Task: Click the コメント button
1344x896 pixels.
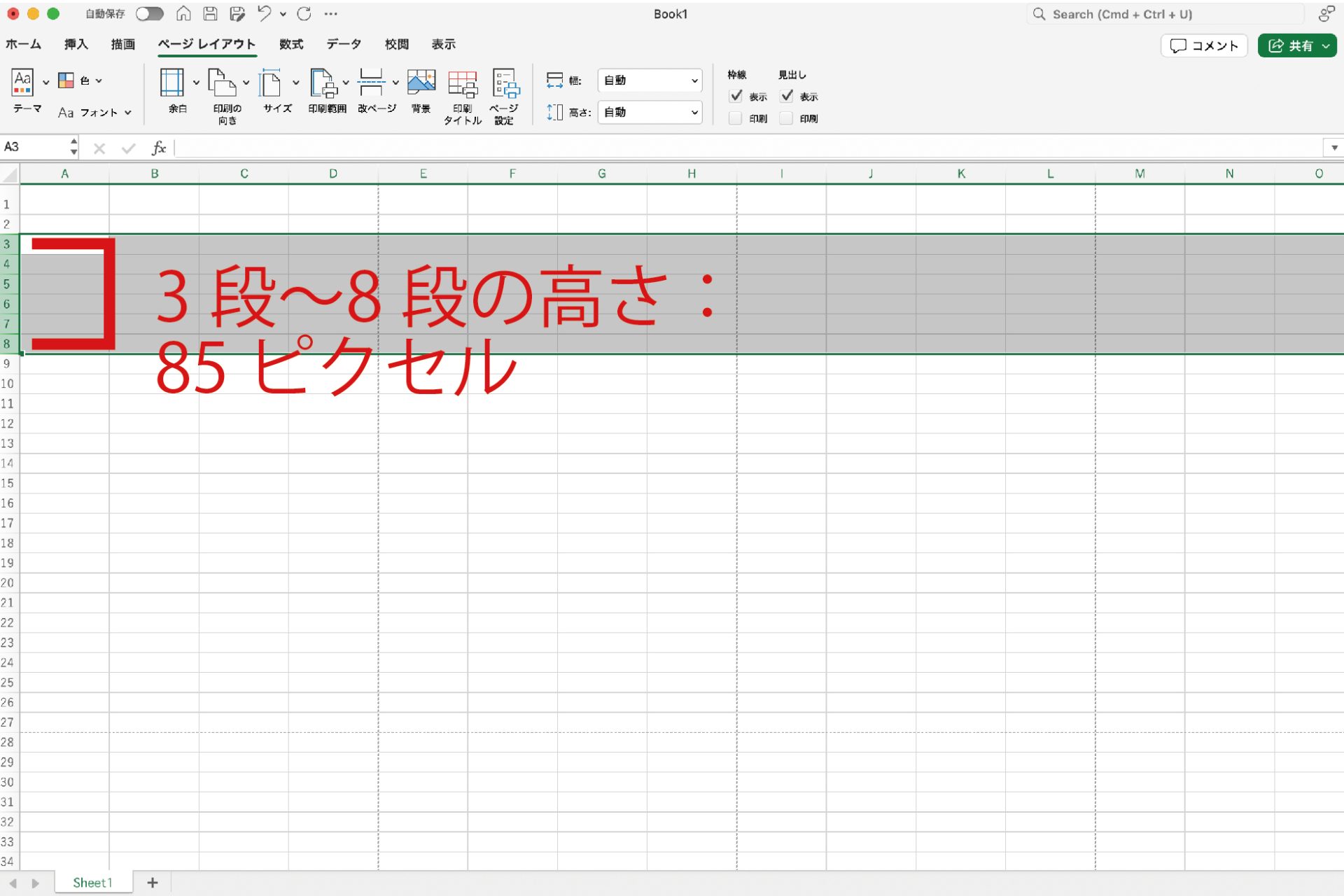Action: pyautogui.click(x=1204, y=45)
